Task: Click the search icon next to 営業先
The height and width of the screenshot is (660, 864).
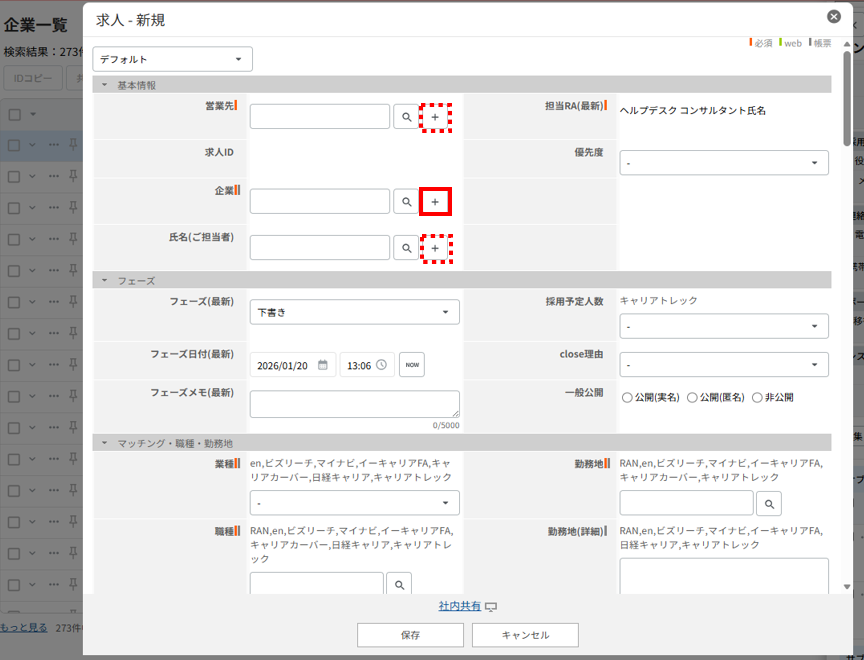Action: [406, 117]
